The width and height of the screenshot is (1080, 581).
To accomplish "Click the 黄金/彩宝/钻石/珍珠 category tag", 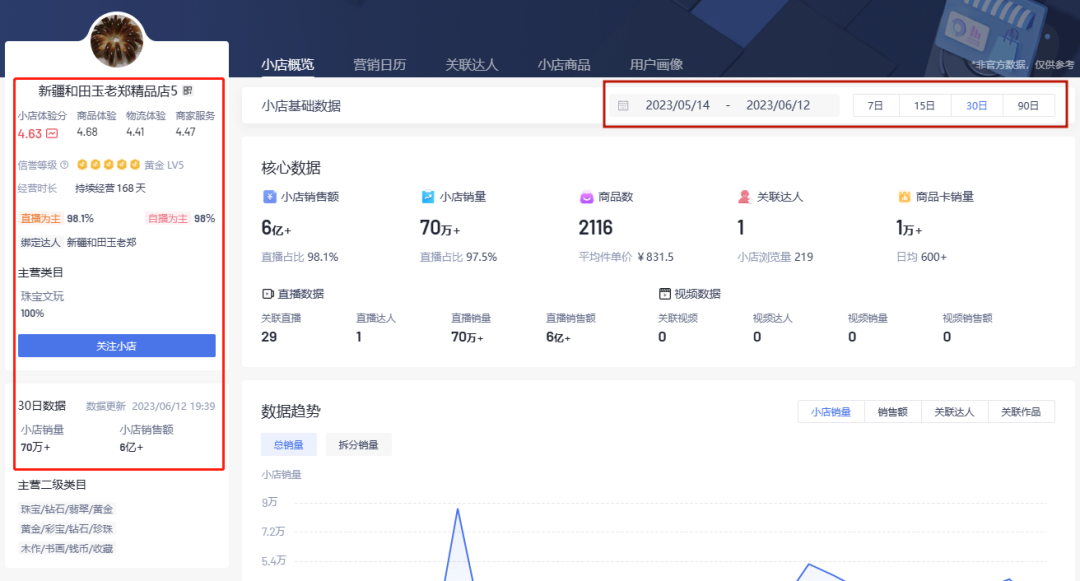I will (66, 529).
